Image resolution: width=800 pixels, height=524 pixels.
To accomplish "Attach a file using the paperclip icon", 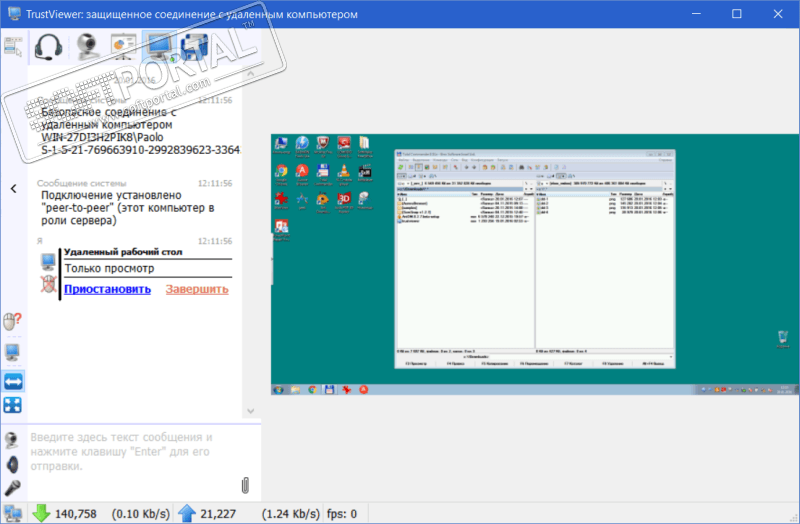I will [245, 485].
